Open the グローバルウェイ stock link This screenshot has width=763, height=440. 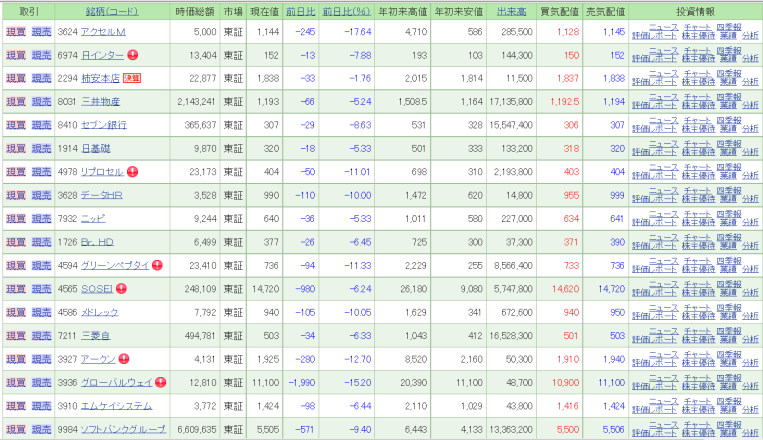point(117,383)
